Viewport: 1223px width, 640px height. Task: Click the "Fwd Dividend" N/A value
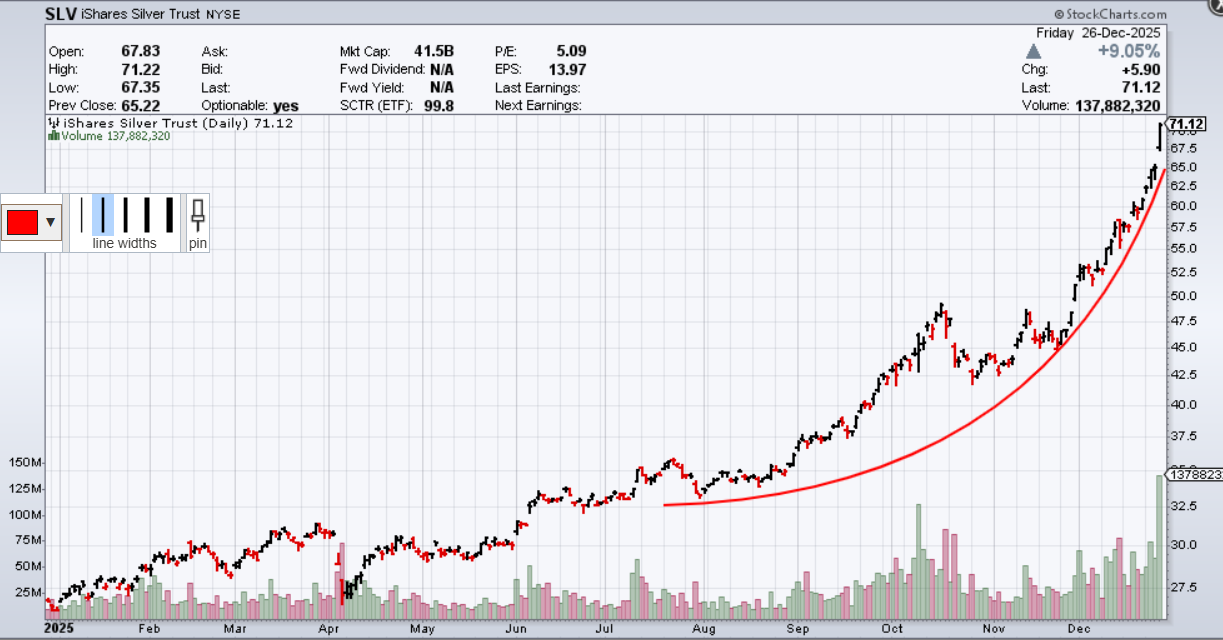(442, 69)
